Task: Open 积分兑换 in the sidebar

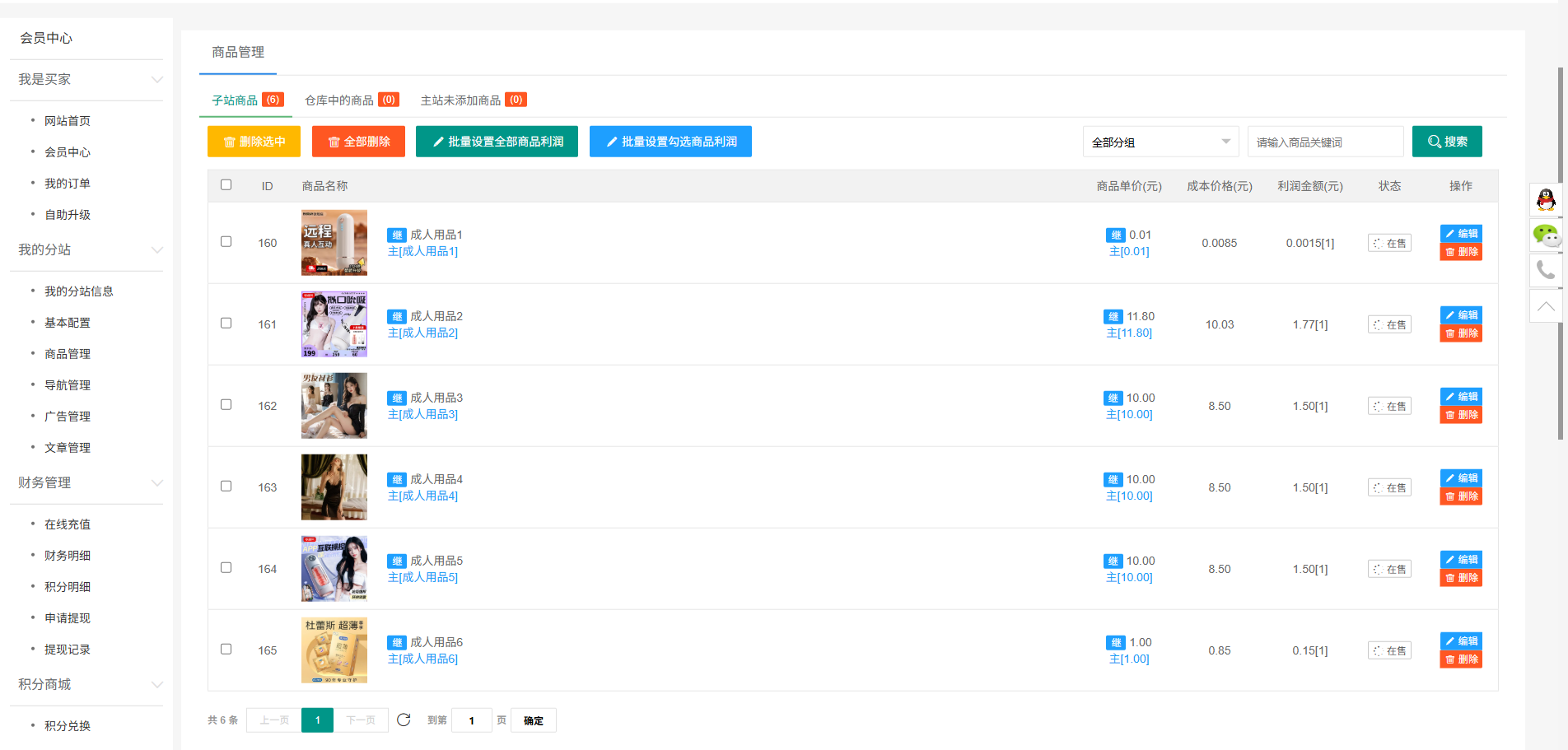Action: (68, 726)
